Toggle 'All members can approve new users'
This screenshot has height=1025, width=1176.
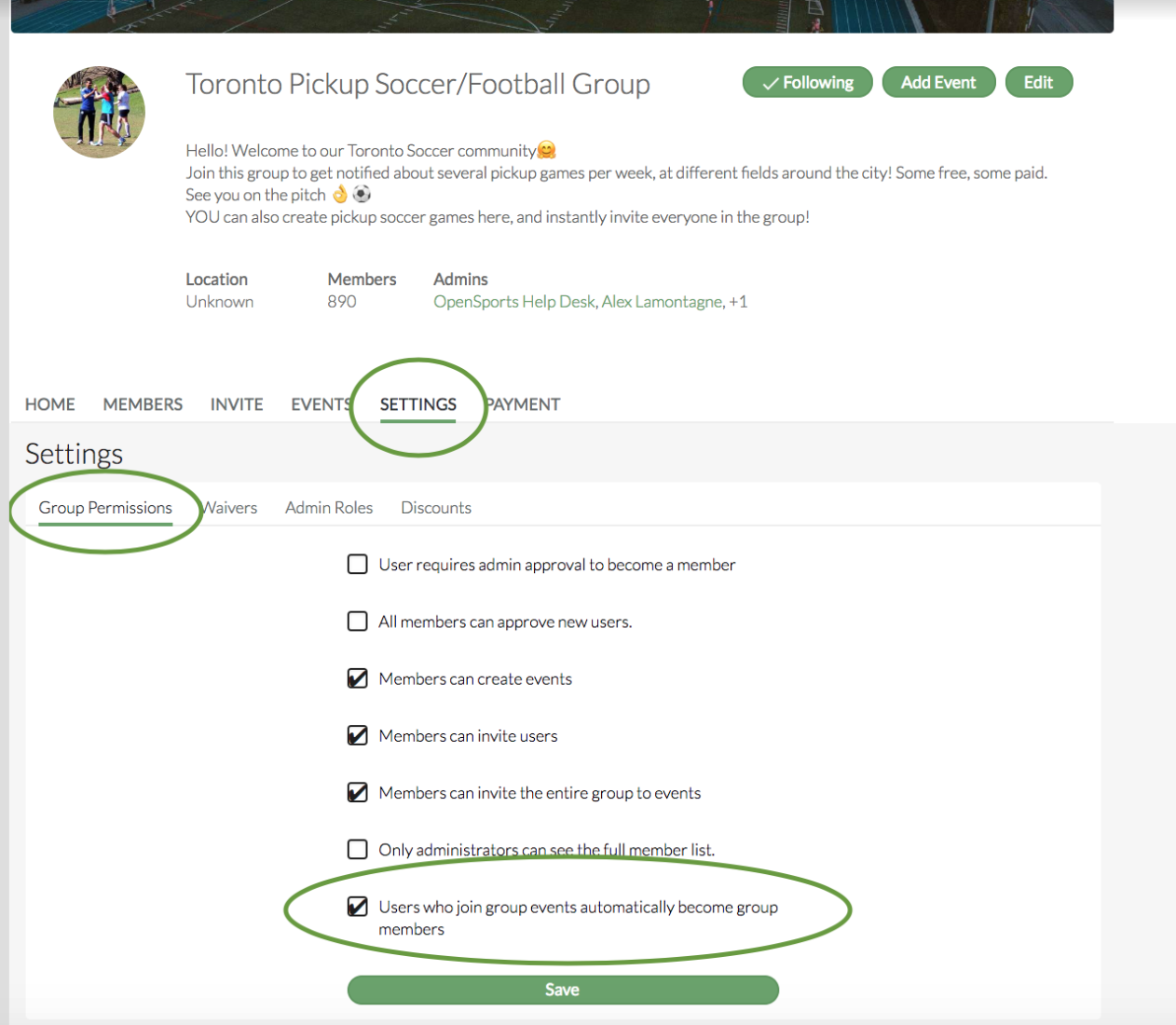coord(358,622)
